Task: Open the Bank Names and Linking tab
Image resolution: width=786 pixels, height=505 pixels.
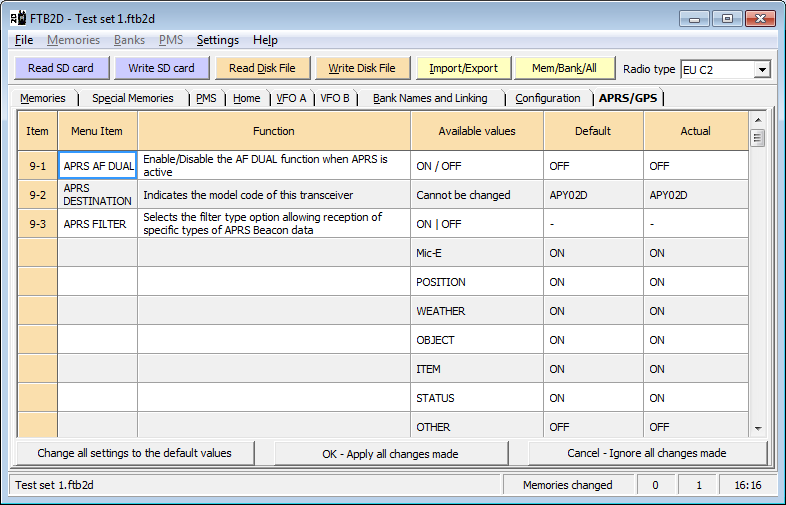Action: (430, 98)
